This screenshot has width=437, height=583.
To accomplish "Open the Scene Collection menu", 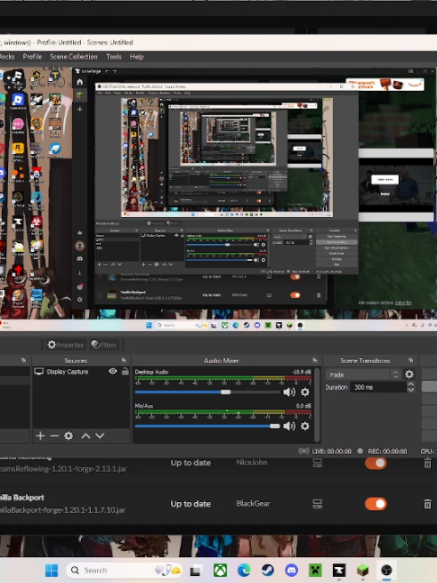I will (74, 57).
